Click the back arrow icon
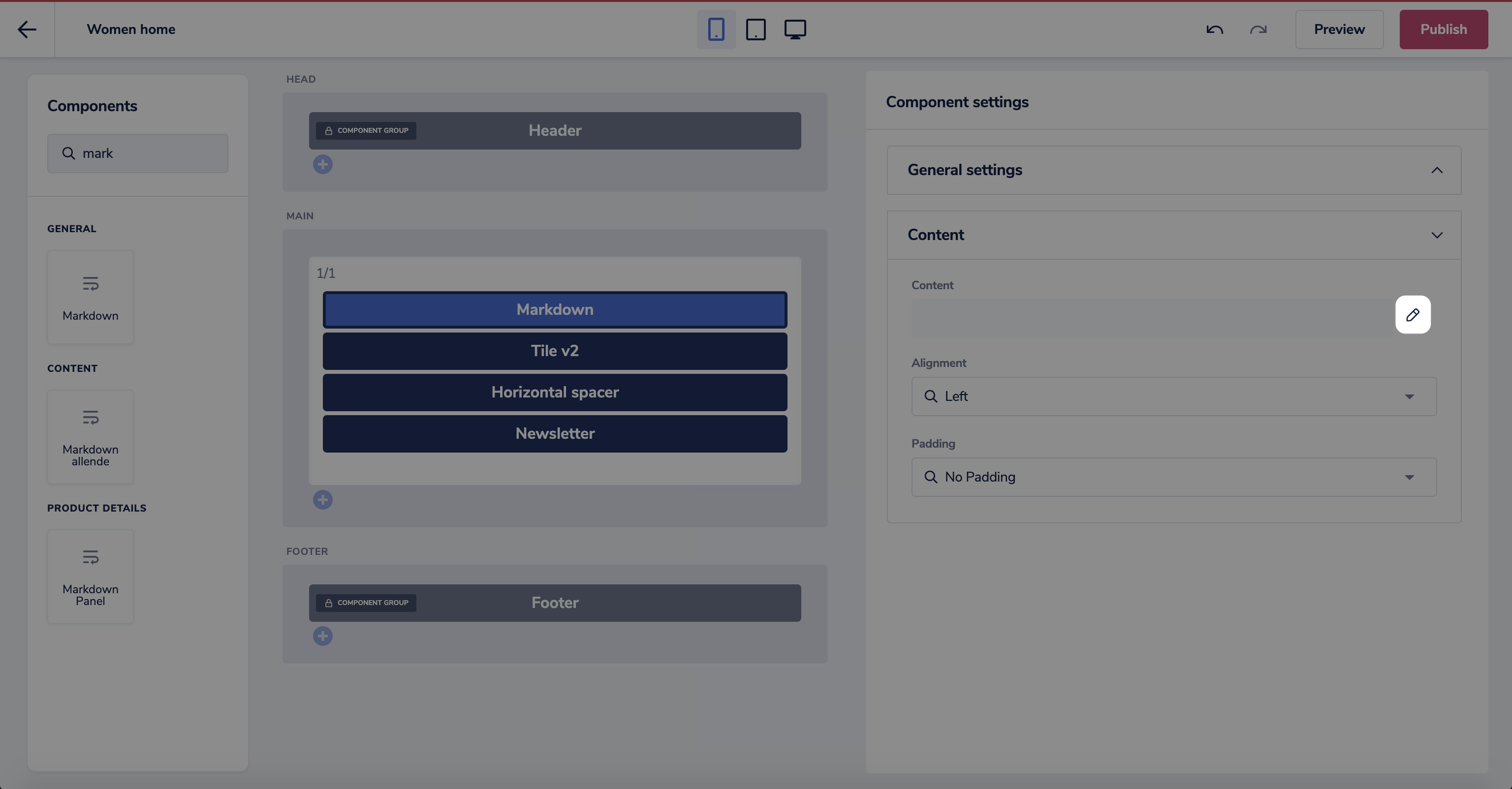The image size is (1512, 789). click(x=27, y=30)
